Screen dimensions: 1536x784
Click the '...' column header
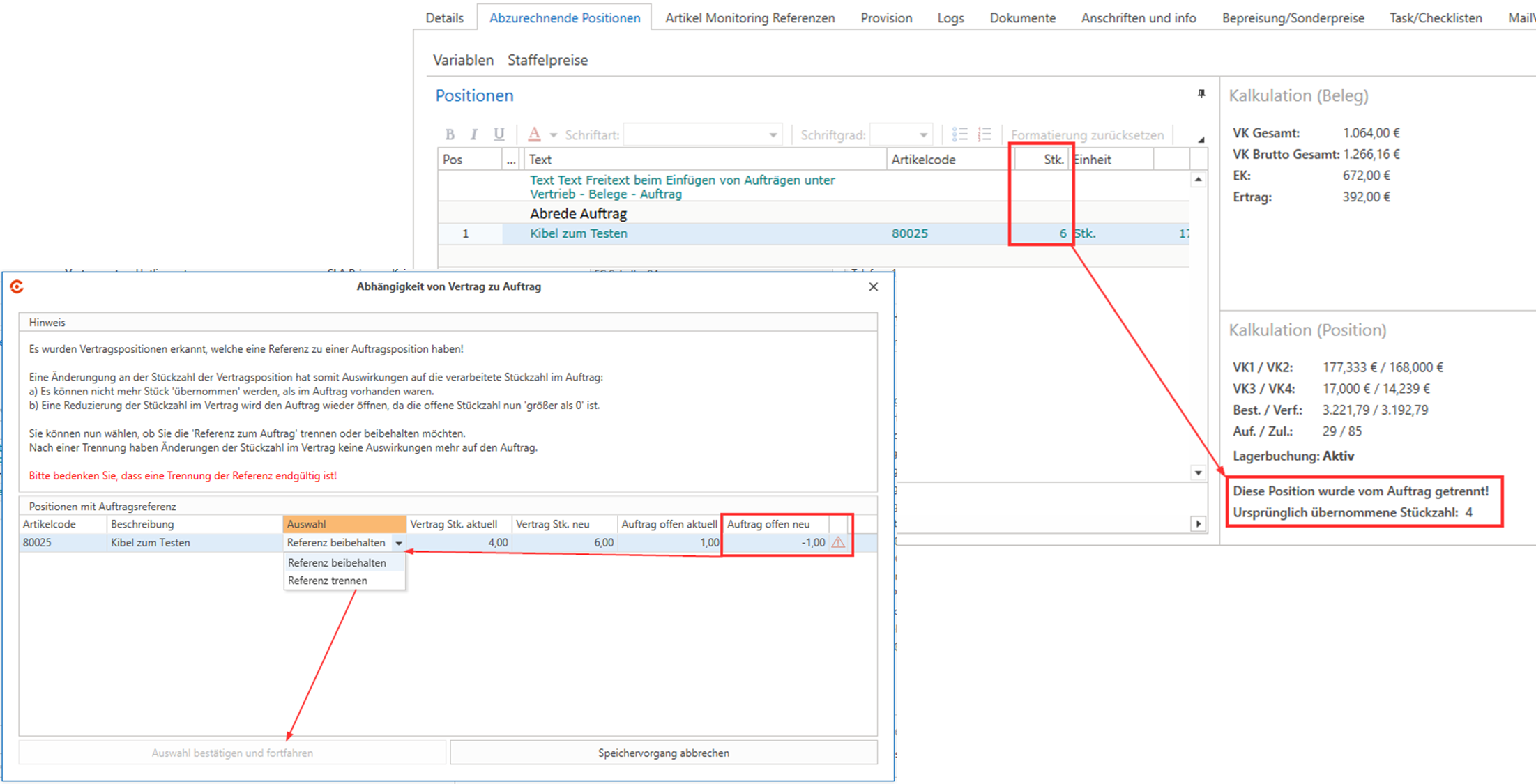click(x=512, y=160)
